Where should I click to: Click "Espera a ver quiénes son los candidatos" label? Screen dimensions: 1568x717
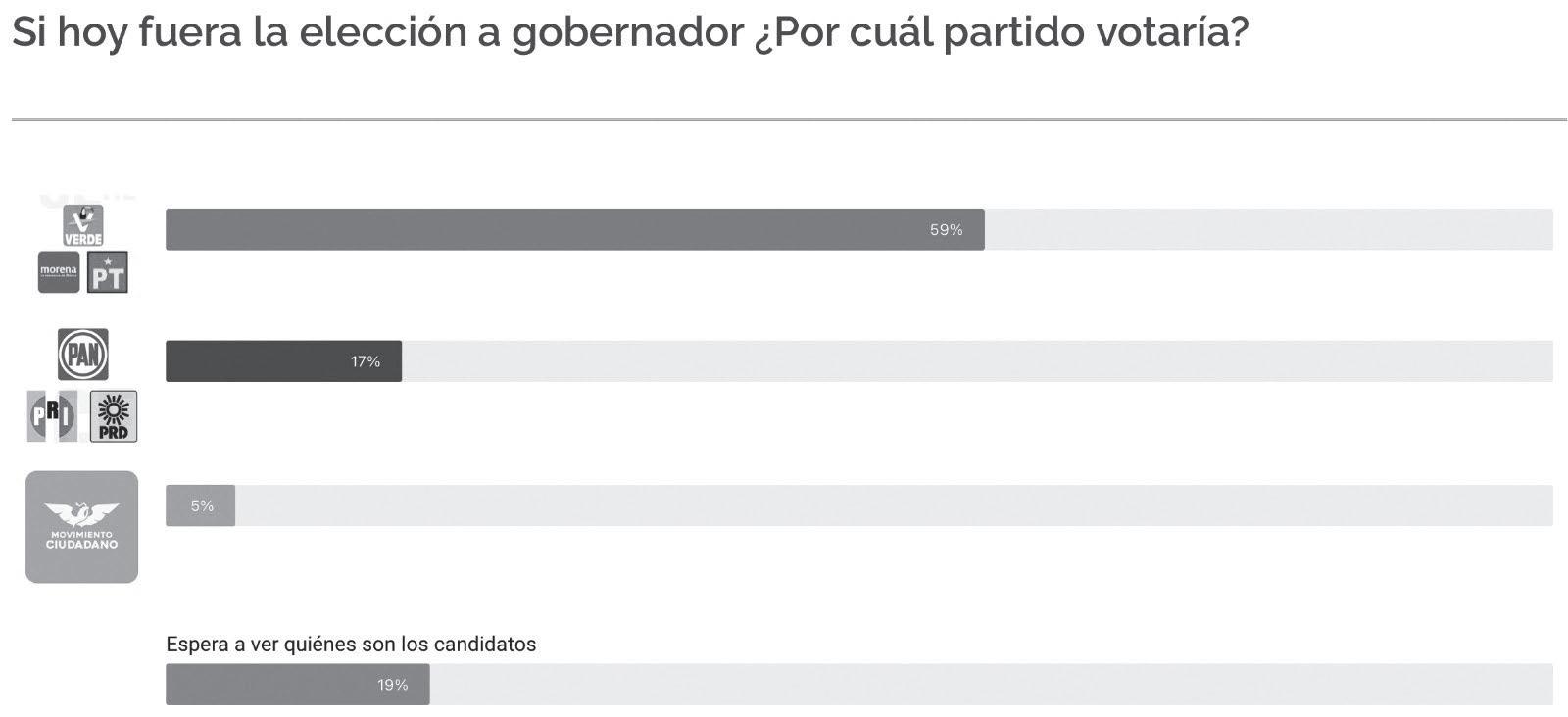pos(351,645)
